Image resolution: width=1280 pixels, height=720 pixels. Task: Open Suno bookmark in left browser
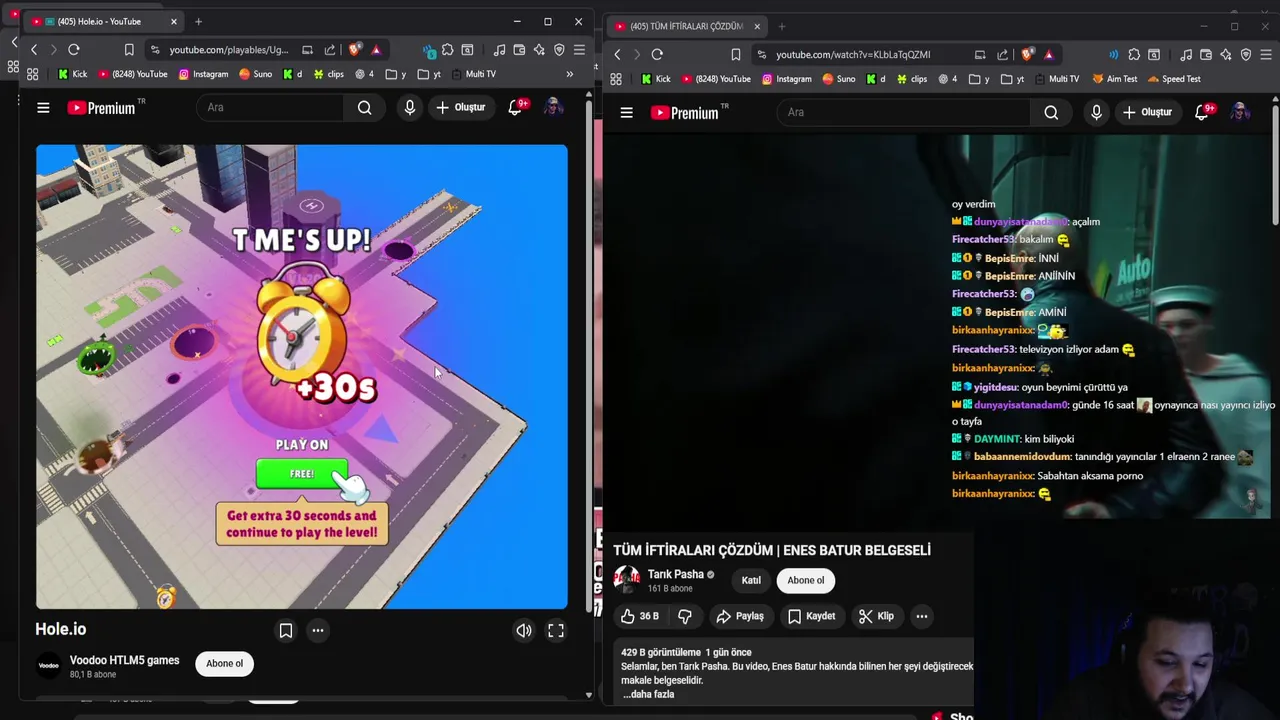(x=256, y=74)
